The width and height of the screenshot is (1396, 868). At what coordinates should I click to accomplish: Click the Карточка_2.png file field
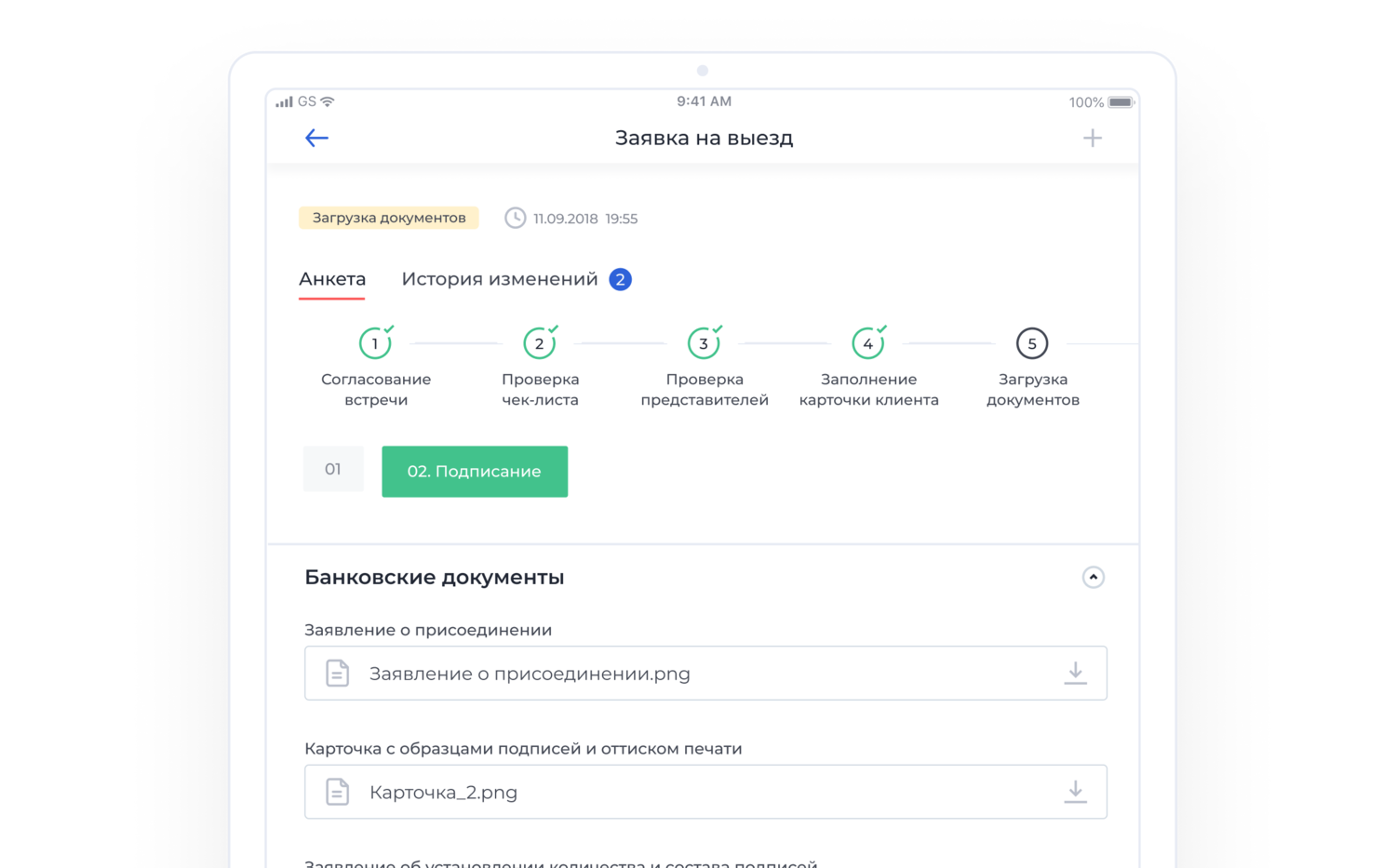705,792
